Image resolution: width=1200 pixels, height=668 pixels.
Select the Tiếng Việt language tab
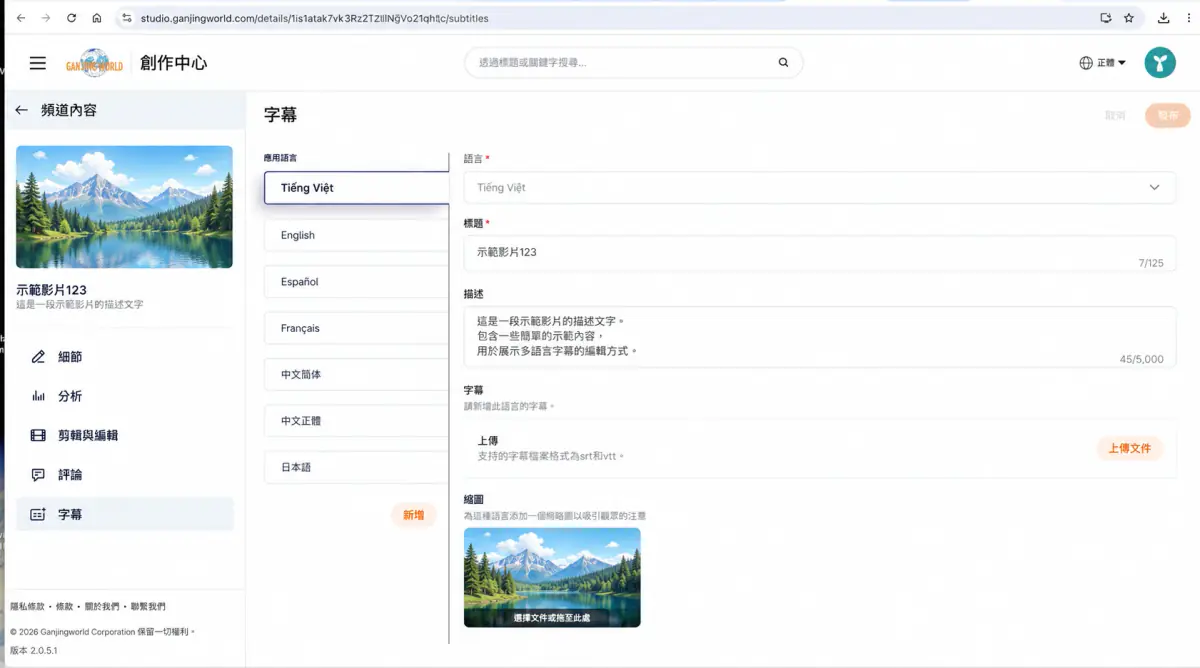click(x=357, y=188)
